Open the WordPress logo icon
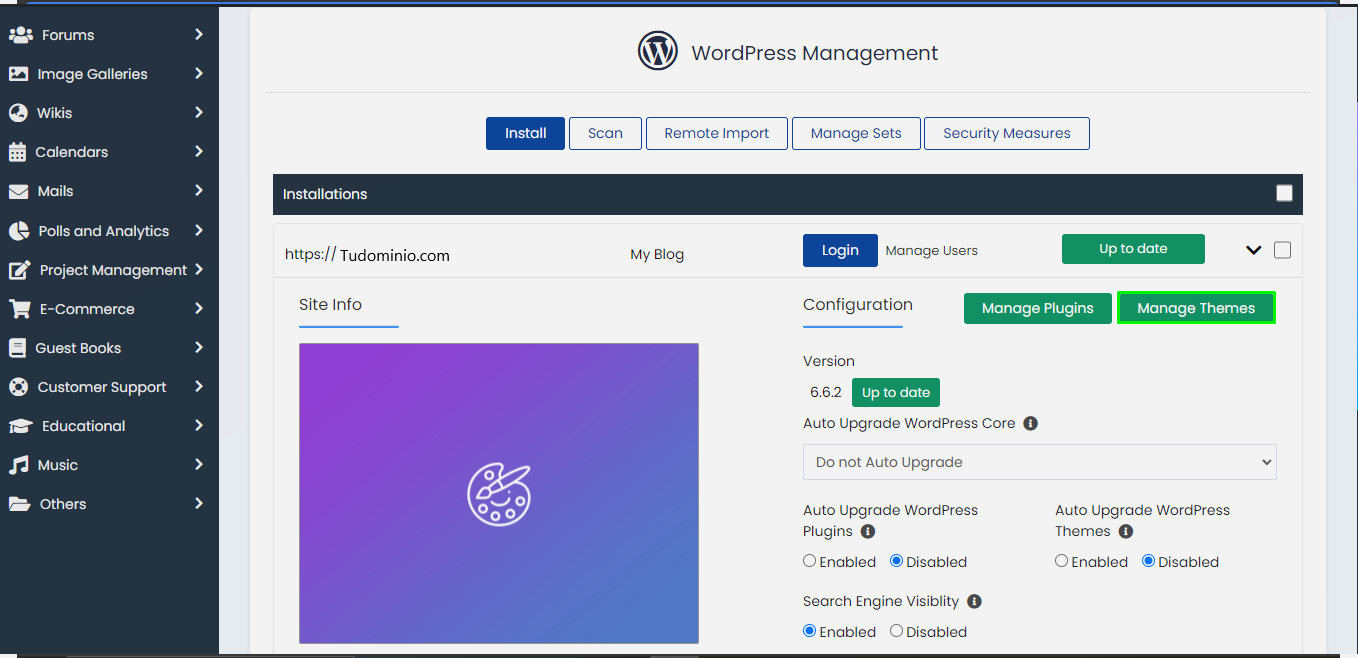The image size is (1358, 658). point(657,50)
